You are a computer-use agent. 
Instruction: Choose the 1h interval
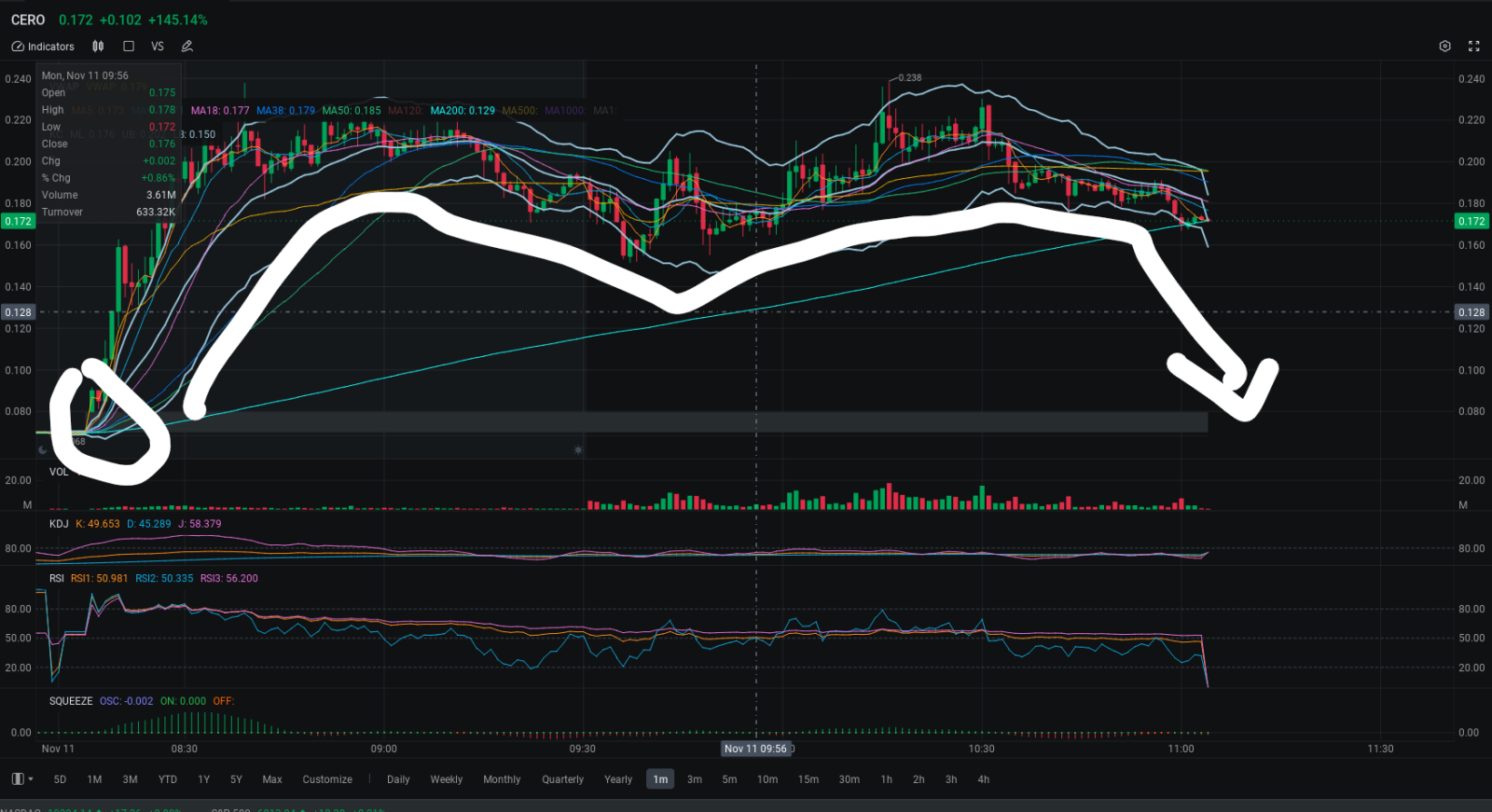point(887,779)
